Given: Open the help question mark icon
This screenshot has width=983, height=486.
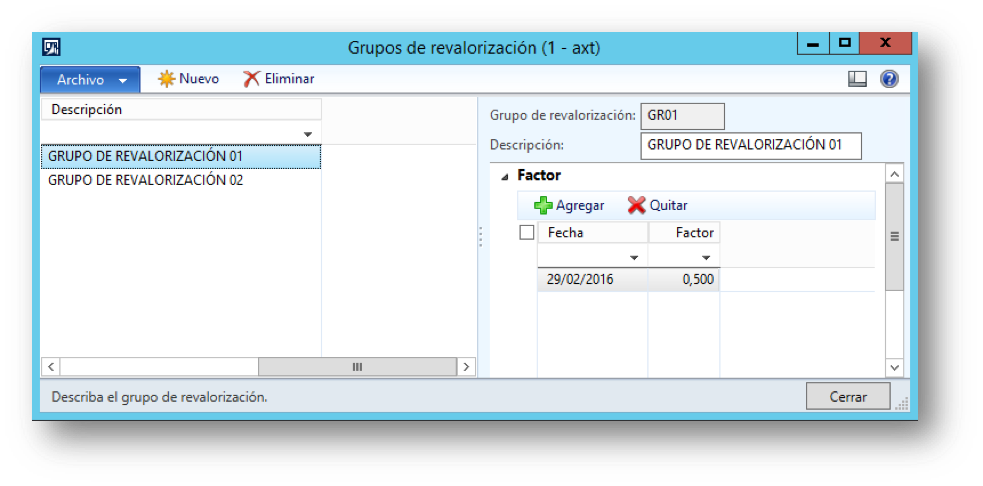Looking at the screenshot, I should tap(889, 79).
